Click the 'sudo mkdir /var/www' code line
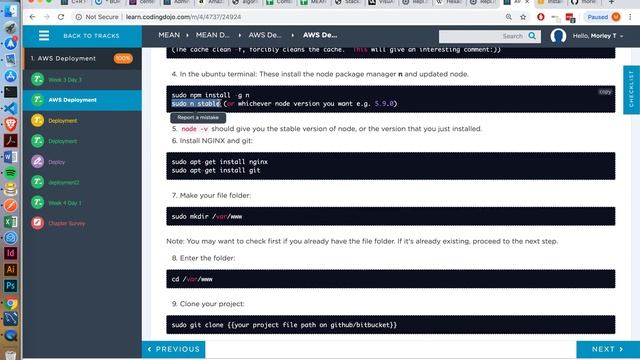The width and height of the screenshot is (640, 360). [207, 216]
